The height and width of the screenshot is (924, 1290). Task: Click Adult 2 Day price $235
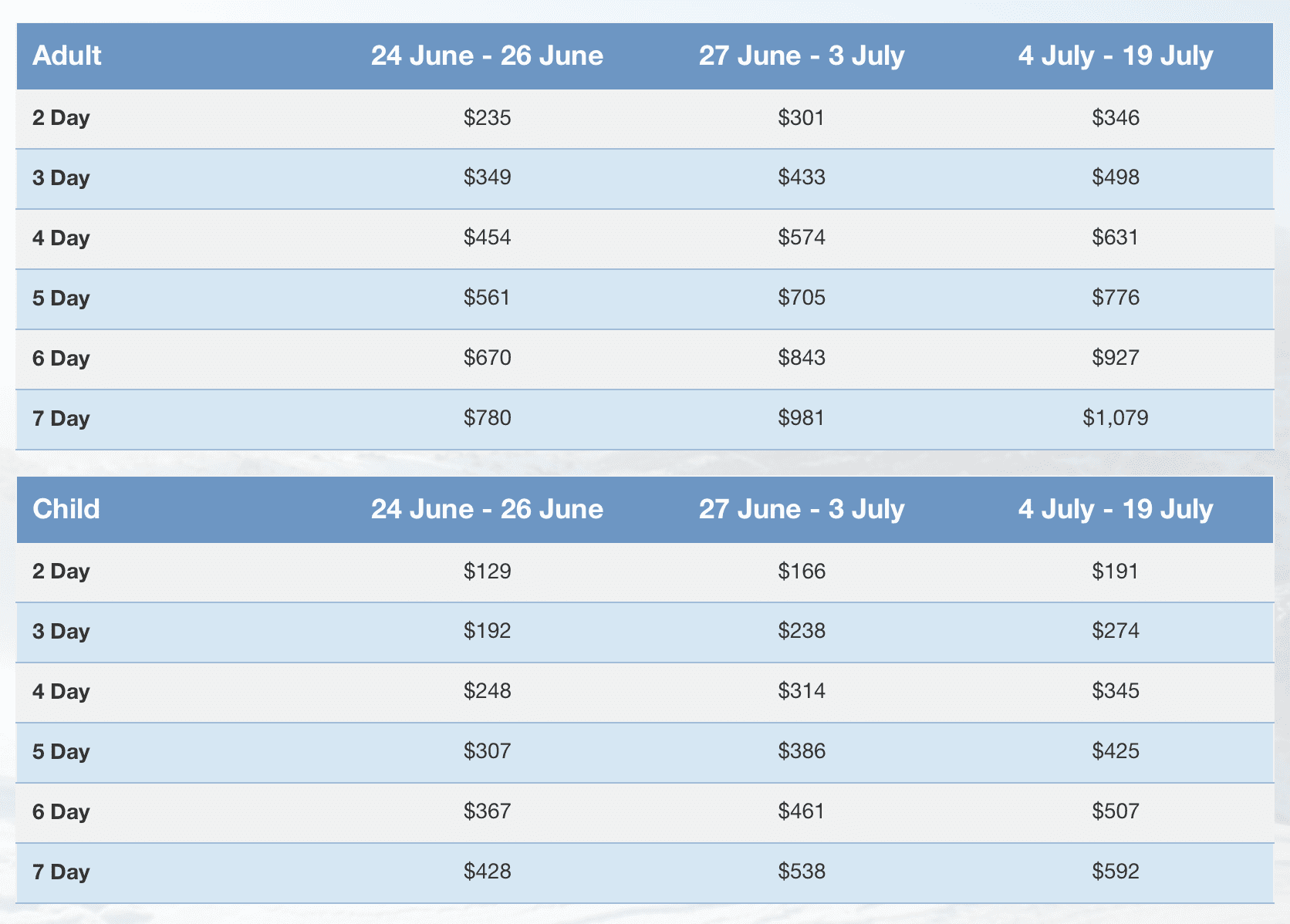coord(488,117)
